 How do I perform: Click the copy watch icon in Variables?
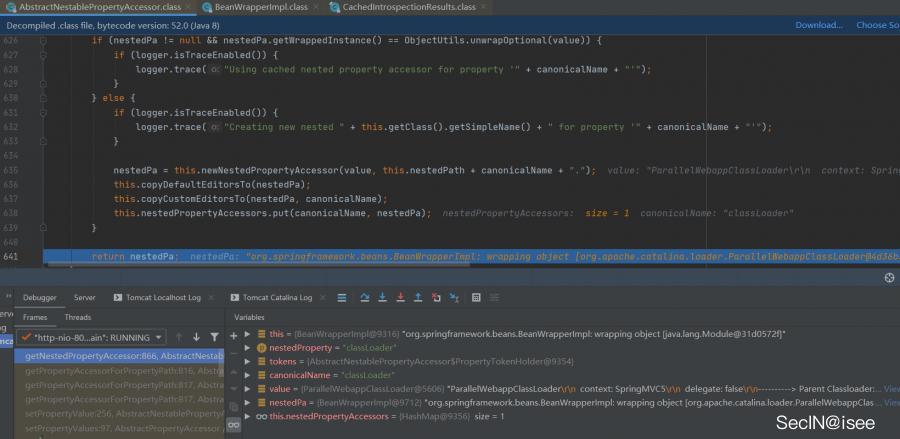(x=234, y=406)
